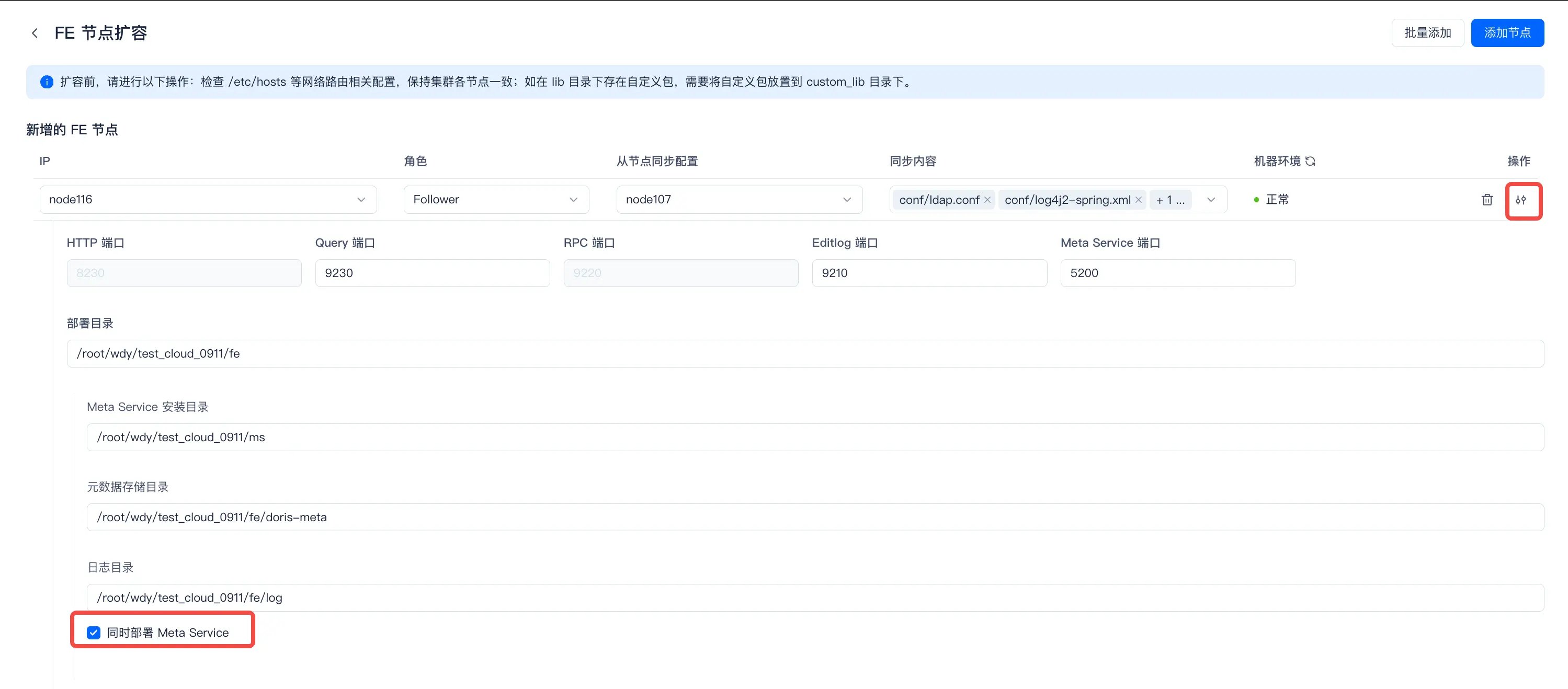Edit the Meta Service install directory field

click(x=815, y=437)
